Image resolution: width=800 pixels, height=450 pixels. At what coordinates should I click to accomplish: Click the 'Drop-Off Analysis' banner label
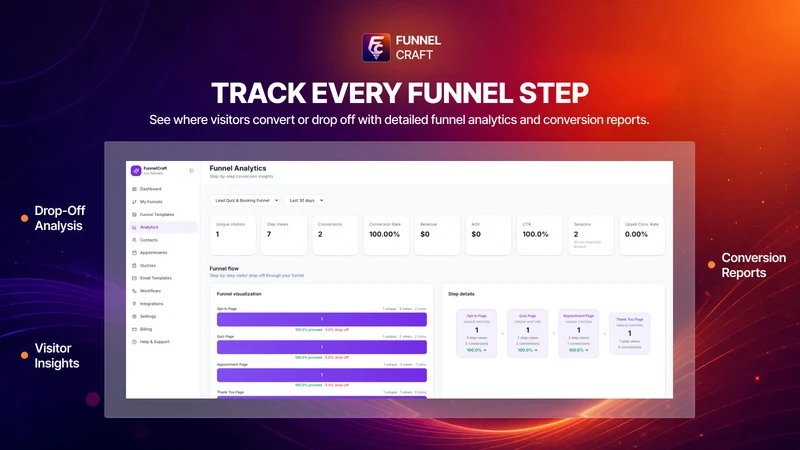point(60,218)
